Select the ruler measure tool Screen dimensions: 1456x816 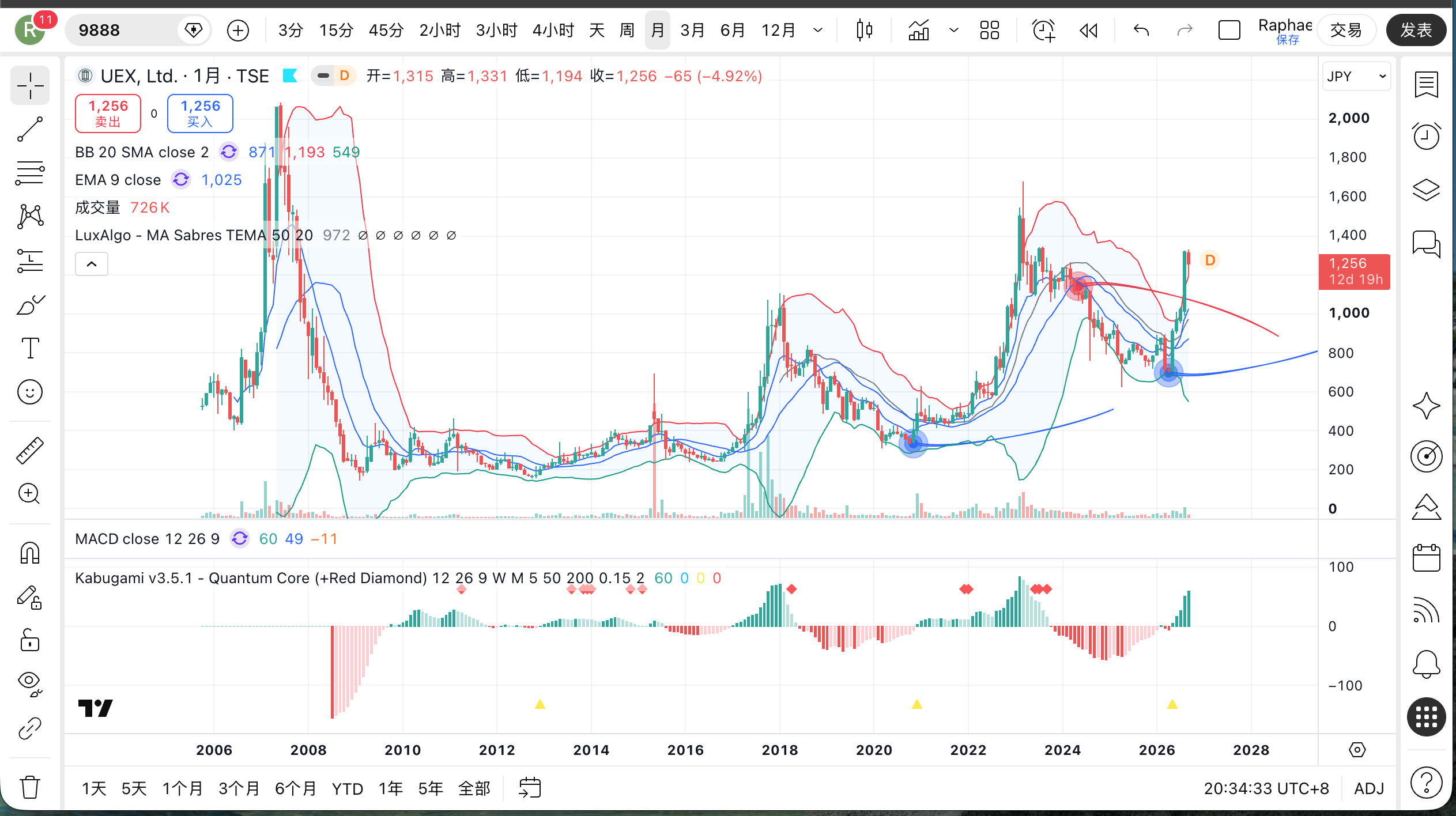(30, 450)
